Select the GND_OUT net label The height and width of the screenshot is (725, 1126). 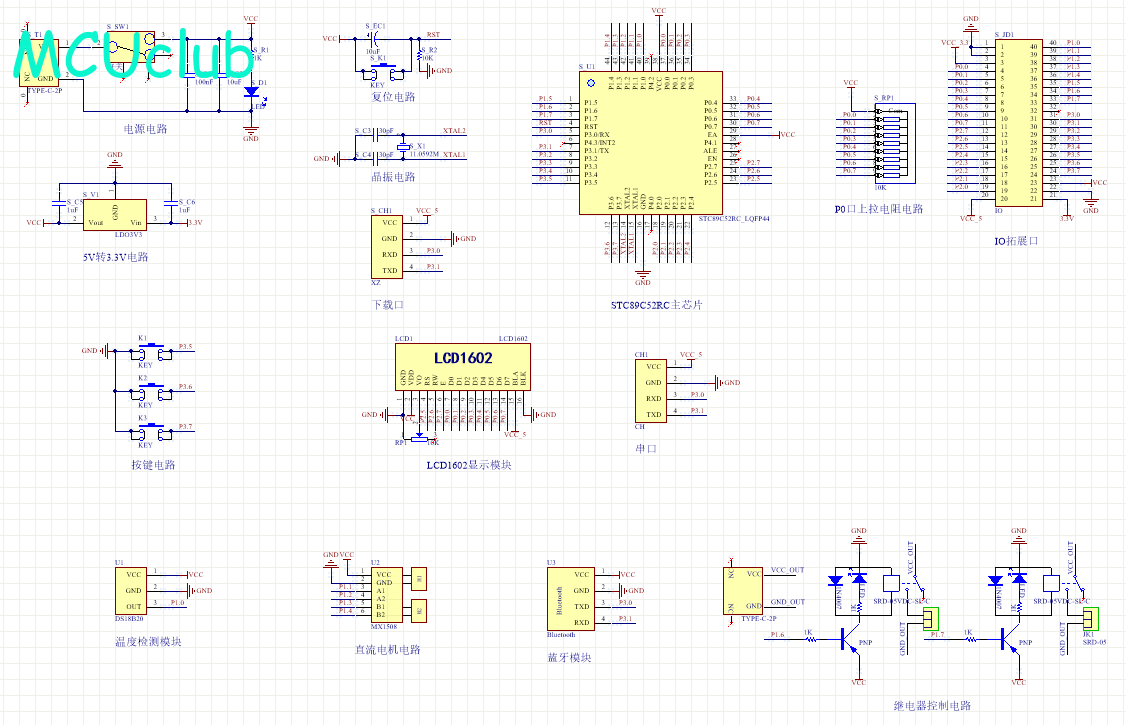(x=788, y=602)
